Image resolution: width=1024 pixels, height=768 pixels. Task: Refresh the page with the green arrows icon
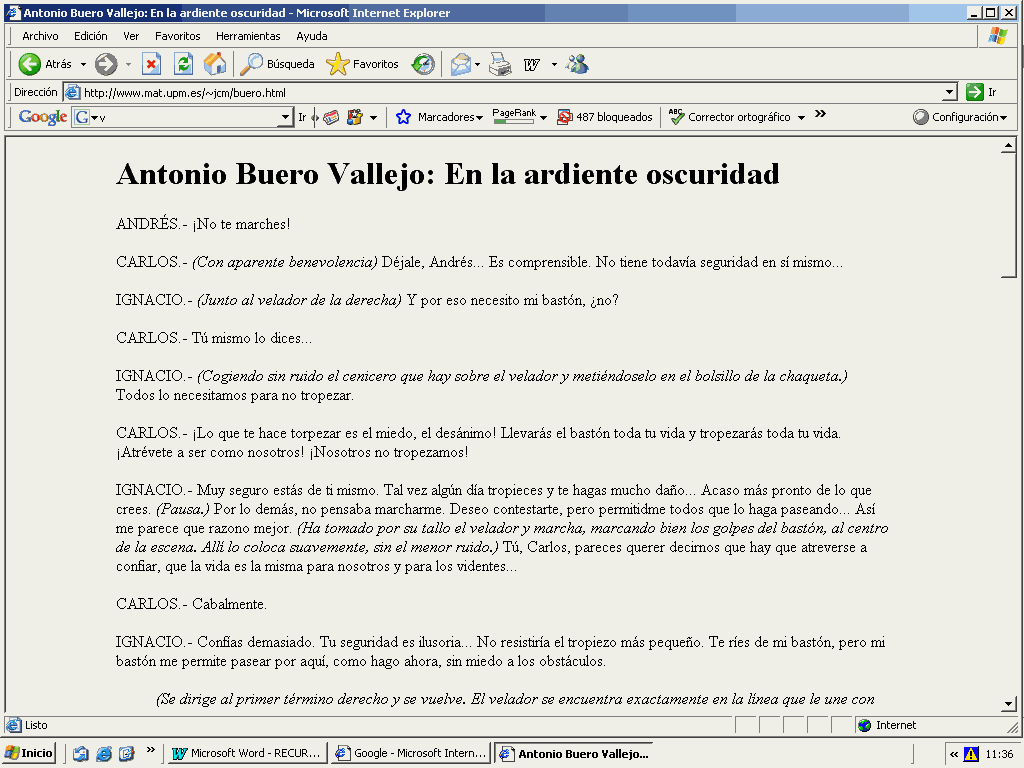click(184, 64)
